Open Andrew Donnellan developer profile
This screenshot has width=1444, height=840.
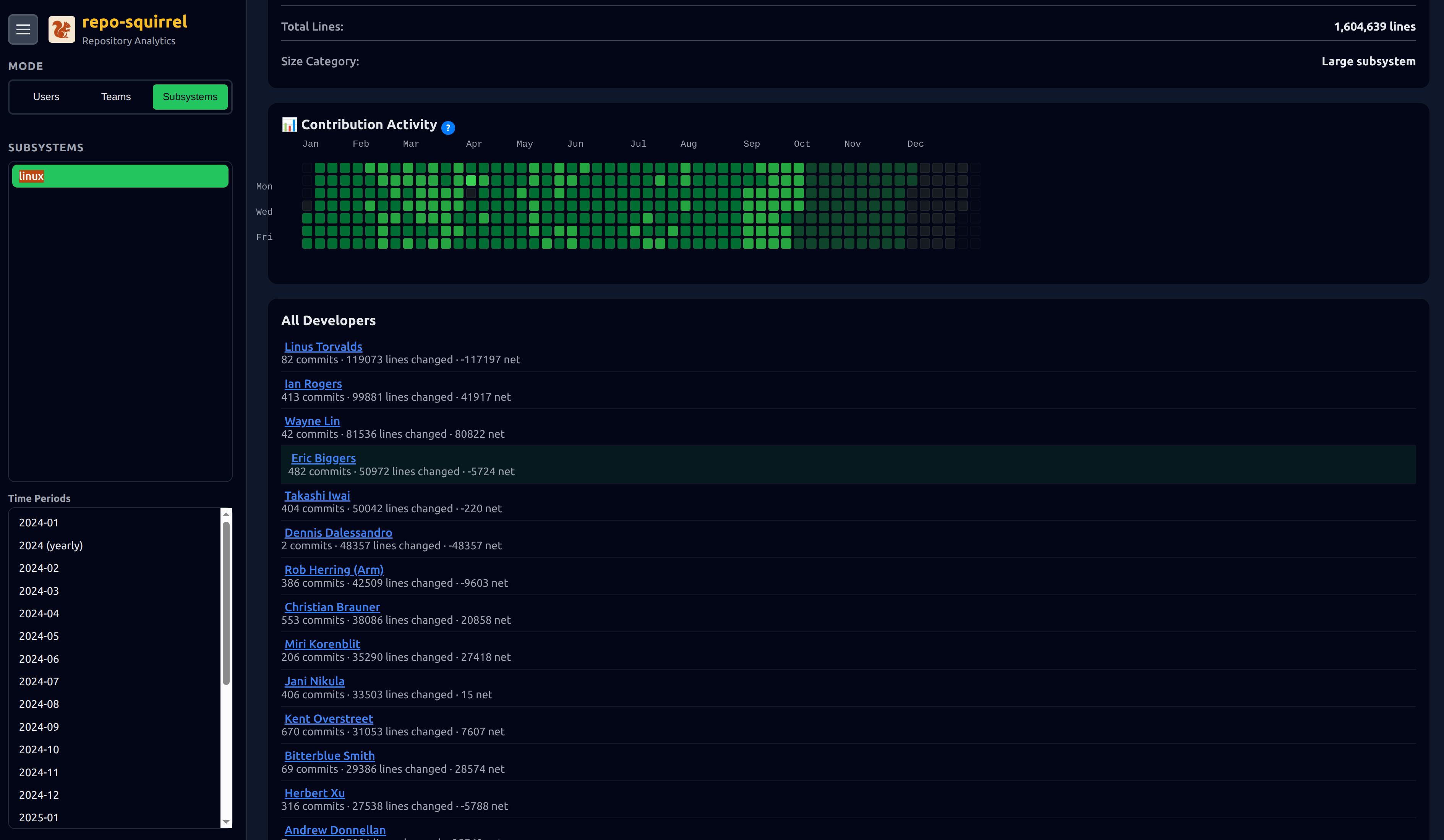point(335,830)
